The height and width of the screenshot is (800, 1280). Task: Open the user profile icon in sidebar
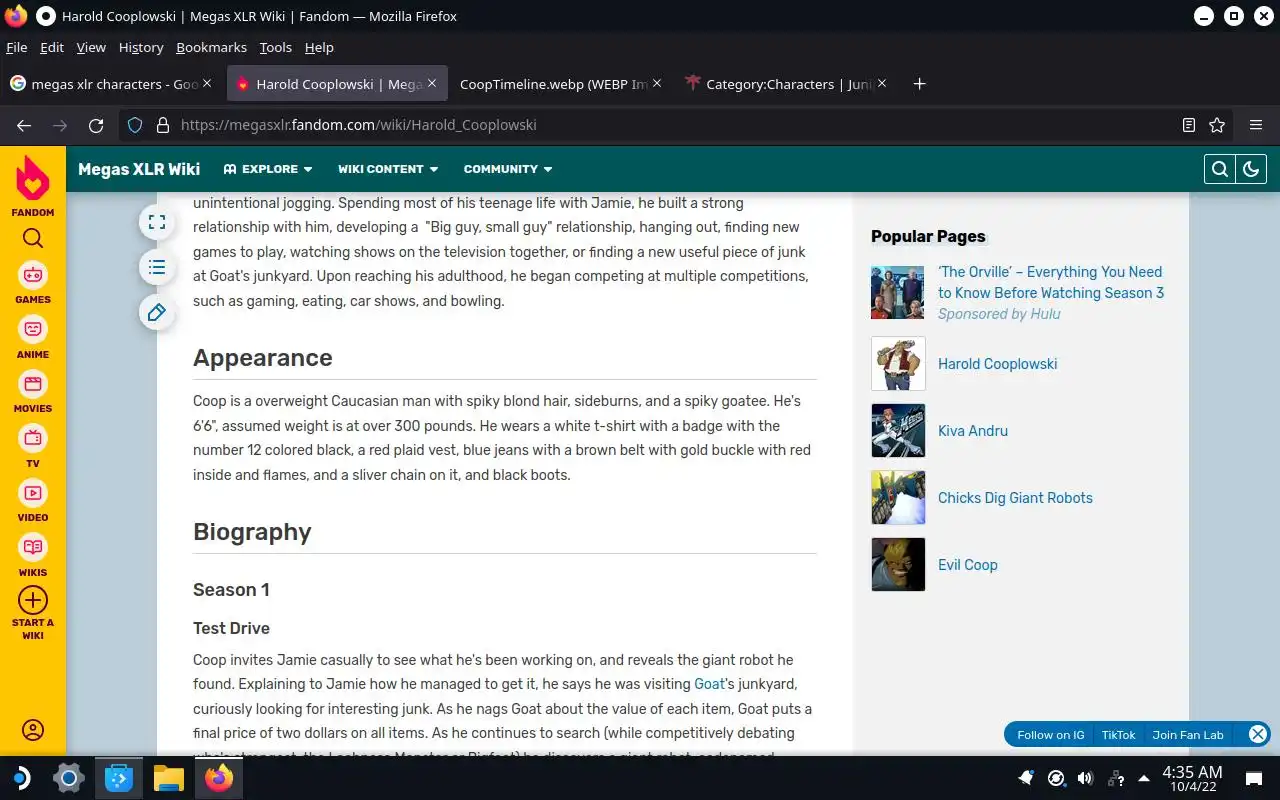click(x=33, y=730)
